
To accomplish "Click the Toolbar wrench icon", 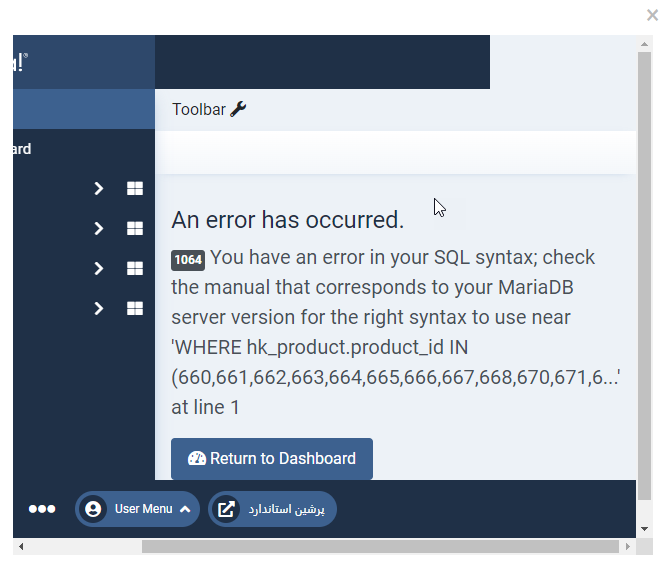I will [238, 109].
